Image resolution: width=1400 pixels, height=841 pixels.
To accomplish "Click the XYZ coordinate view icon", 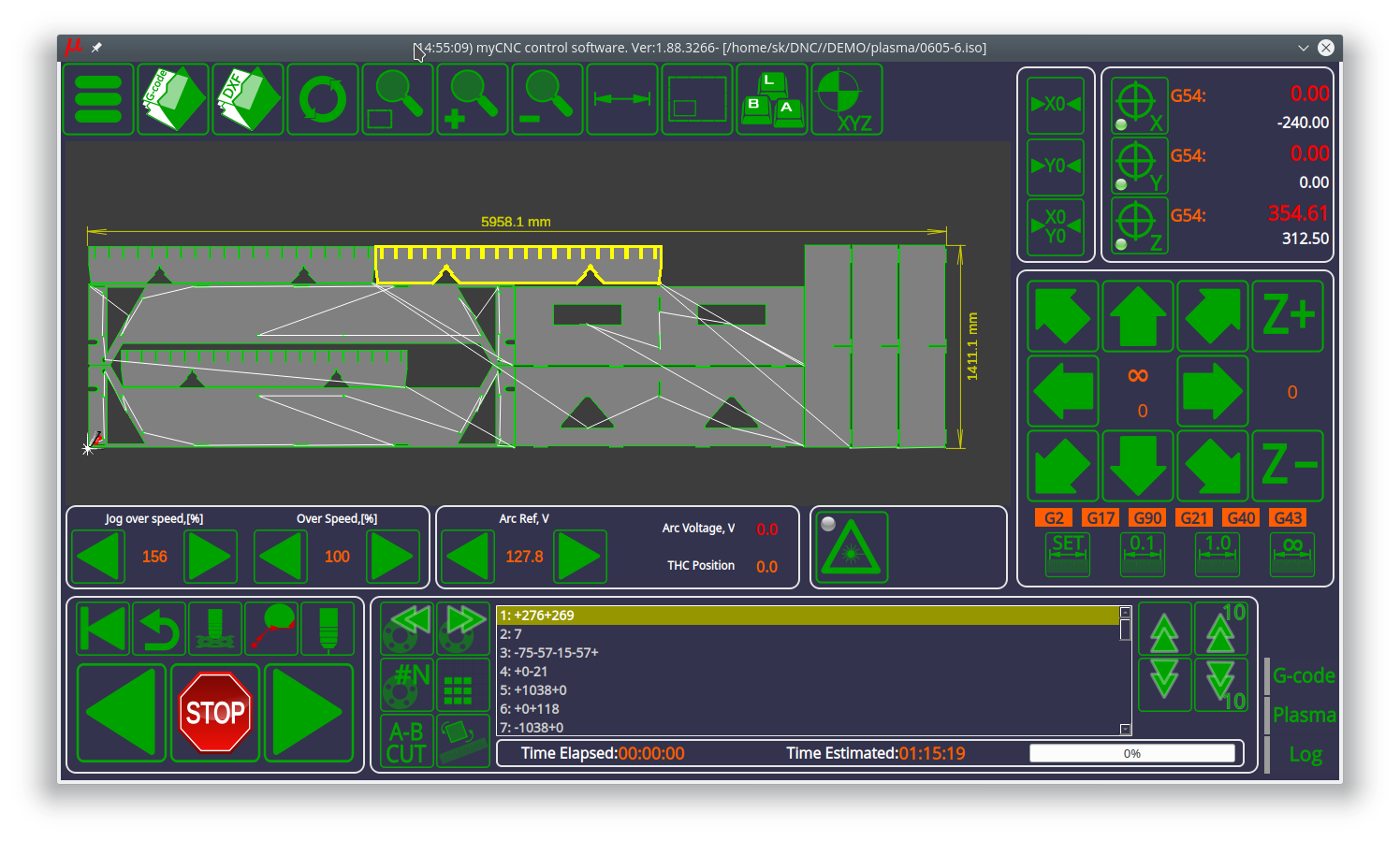I will tap(847, 99).
